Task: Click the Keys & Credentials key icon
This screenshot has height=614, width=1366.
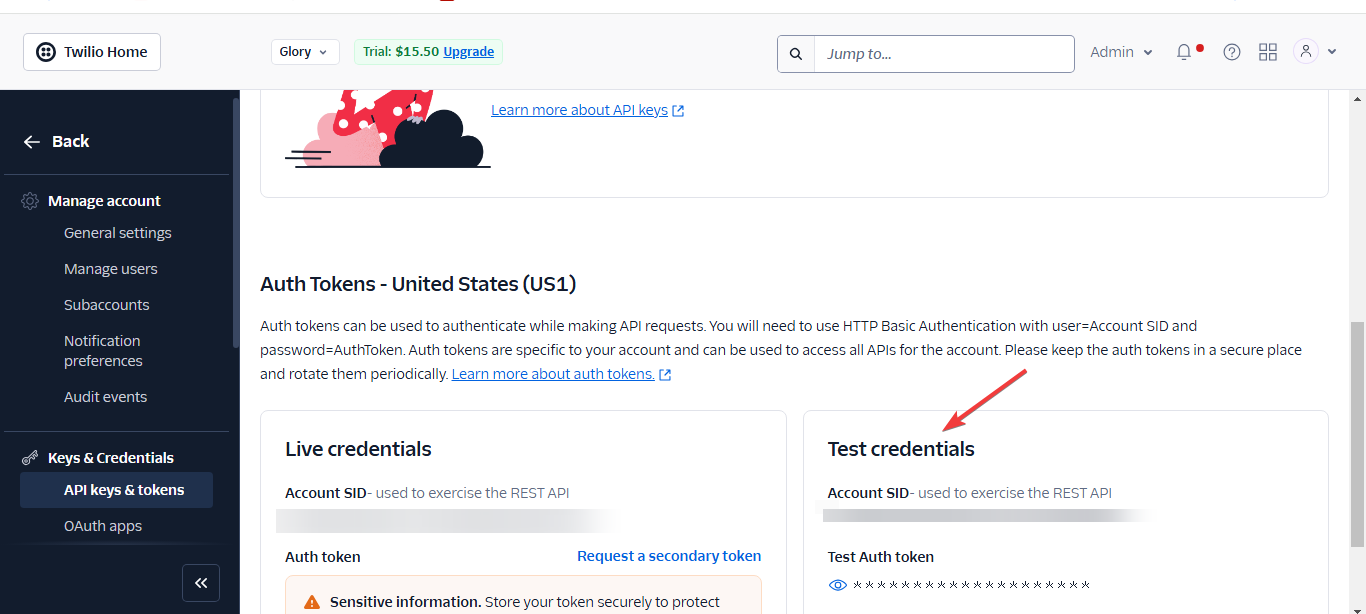Action: pyautogui.click(x=30, y=458)
